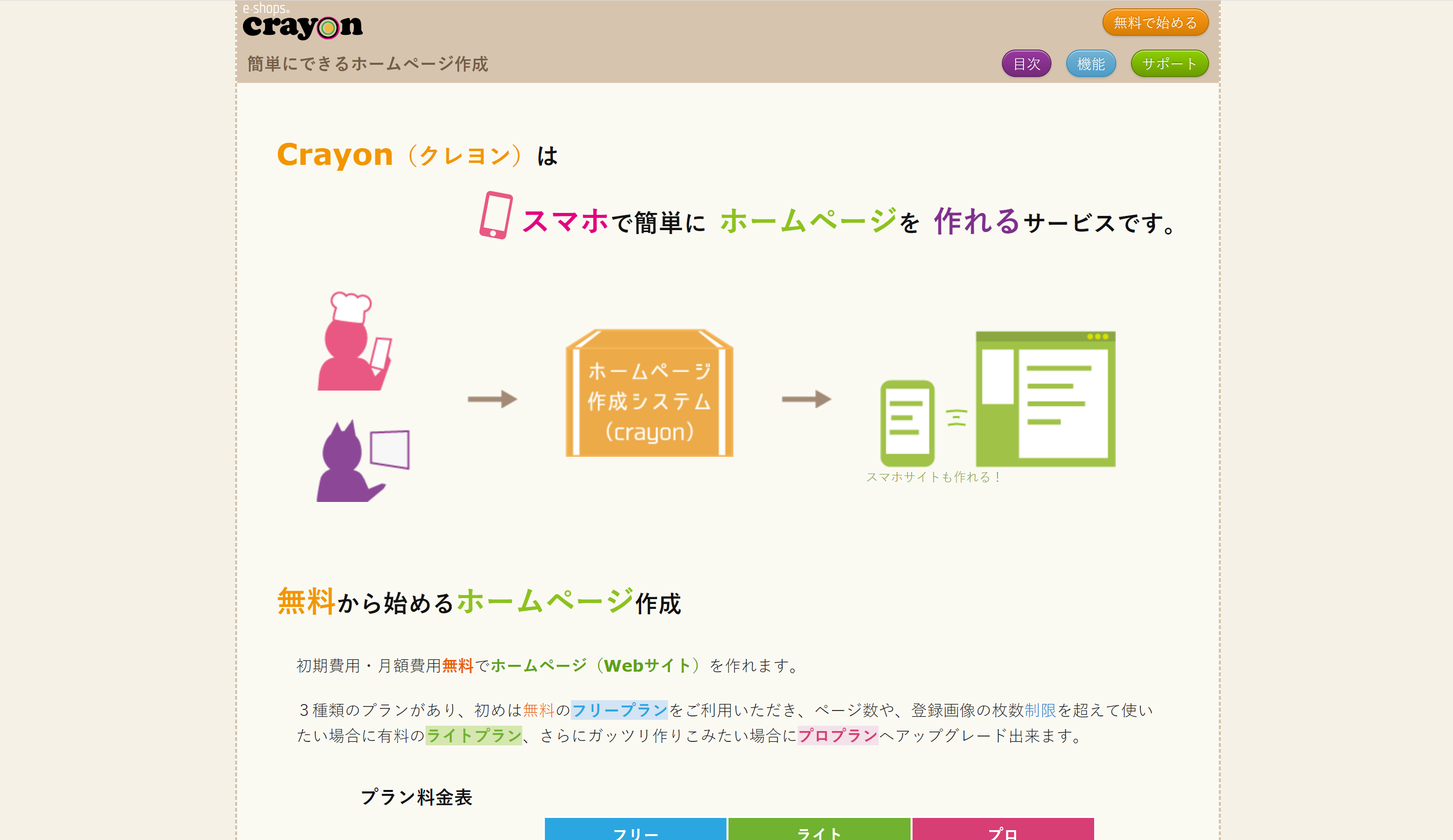This screenshot has height=840, width=1453.
Task: Click the highlighted ライトプラン link
Action: (473, 735)
